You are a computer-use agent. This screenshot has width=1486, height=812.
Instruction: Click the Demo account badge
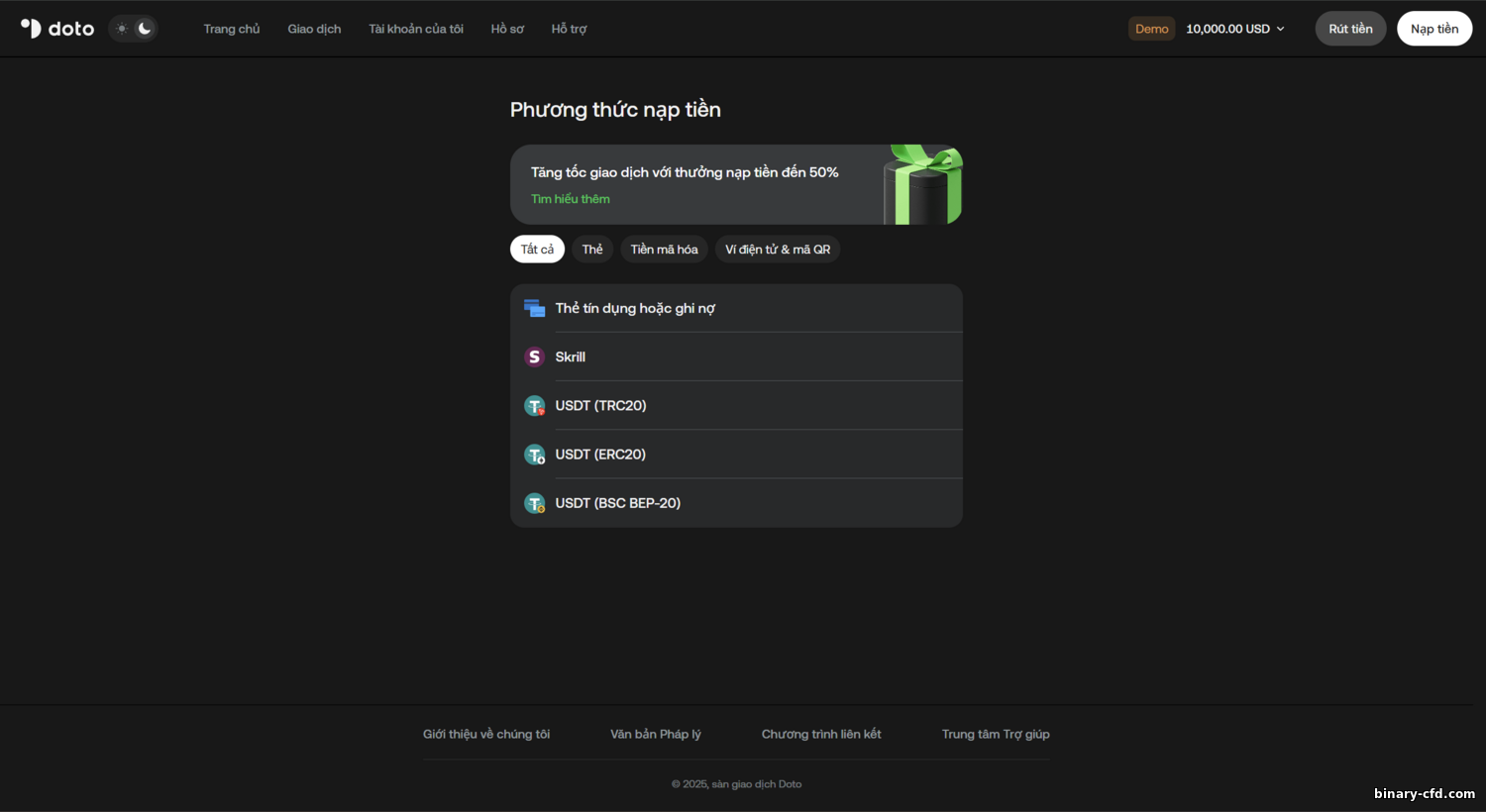tap(1151, 29)
